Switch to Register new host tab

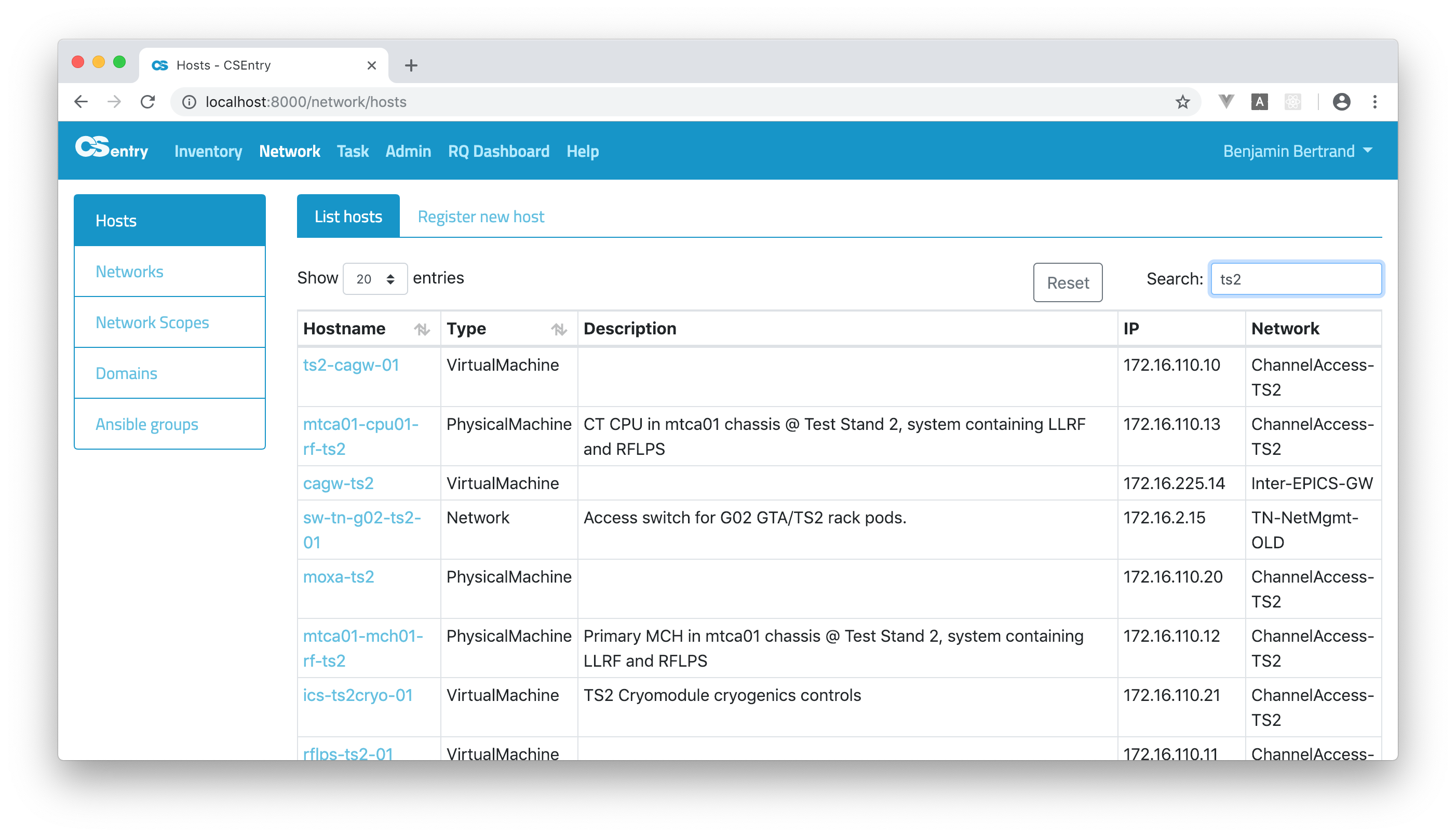(480, 217)
